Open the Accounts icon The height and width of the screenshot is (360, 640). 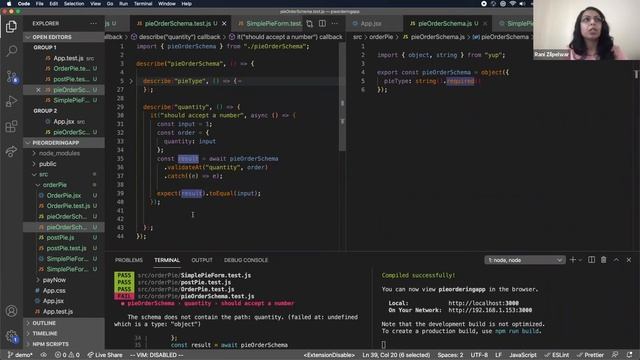[x=11, y=311]
